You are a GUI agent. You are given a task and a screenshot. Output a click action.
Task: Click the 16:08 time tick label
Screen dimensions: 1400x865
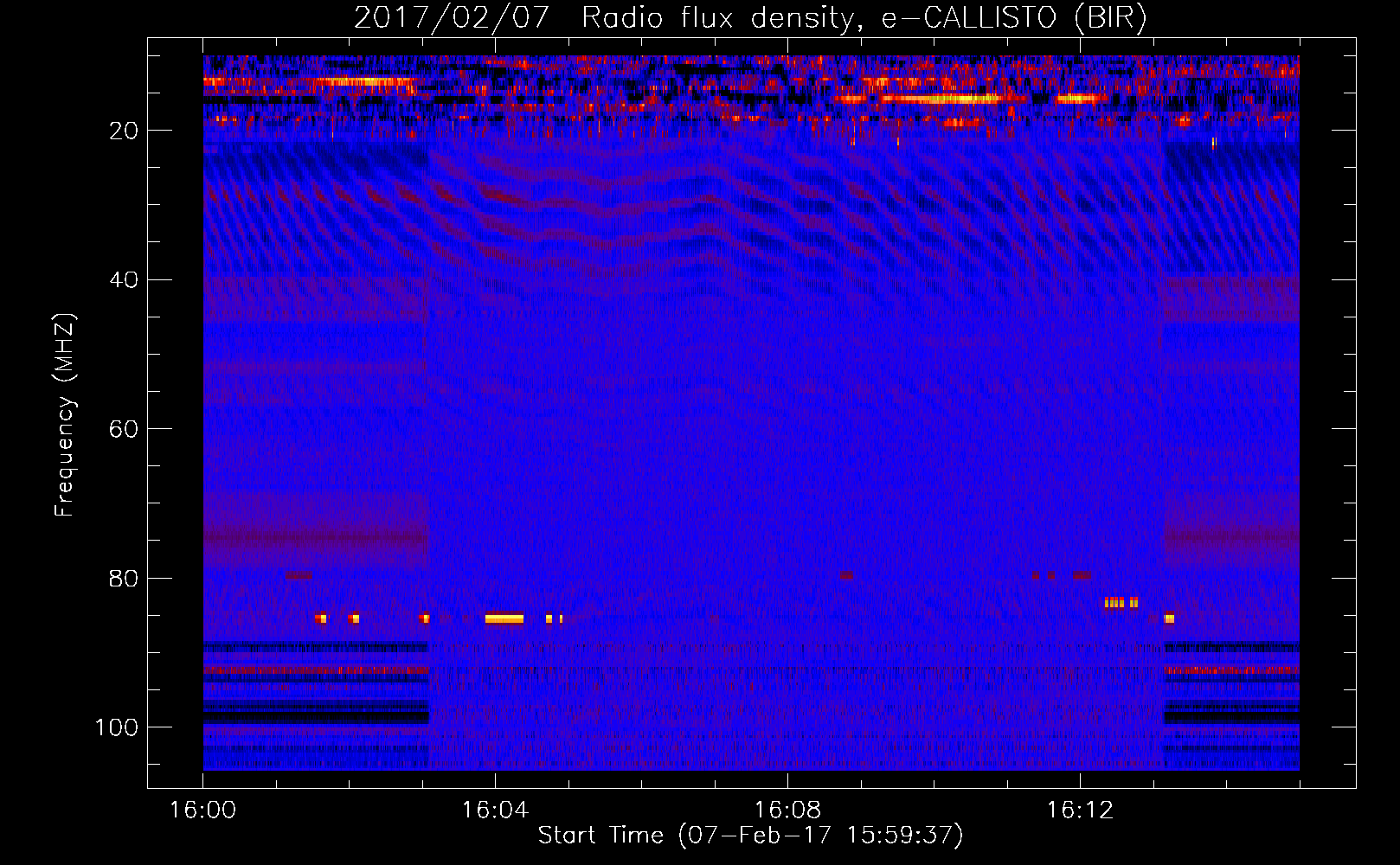coord(787,811)
